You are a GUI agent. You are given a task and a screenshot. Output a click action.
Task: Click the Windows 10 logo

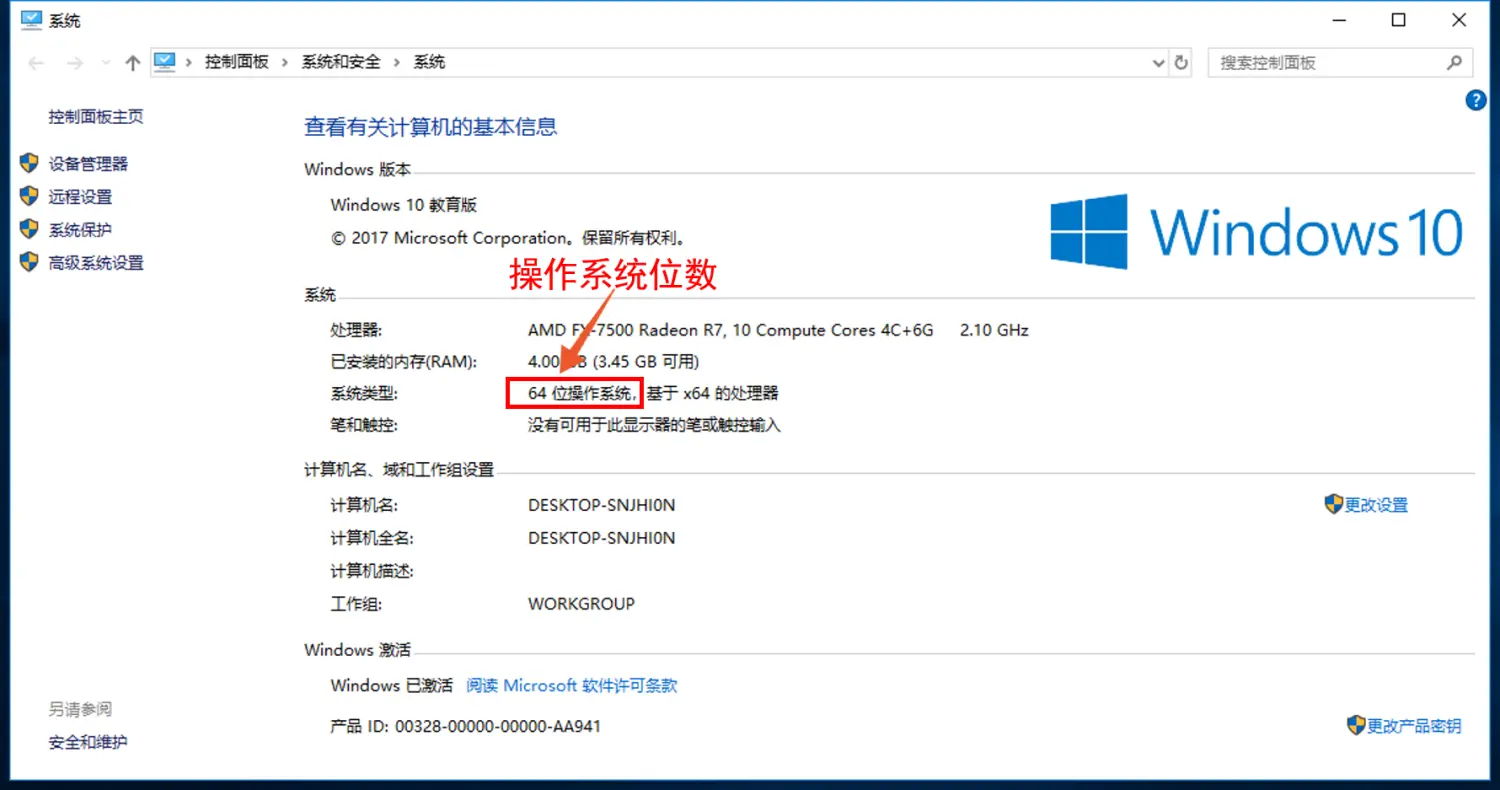tap(1256, 232)
